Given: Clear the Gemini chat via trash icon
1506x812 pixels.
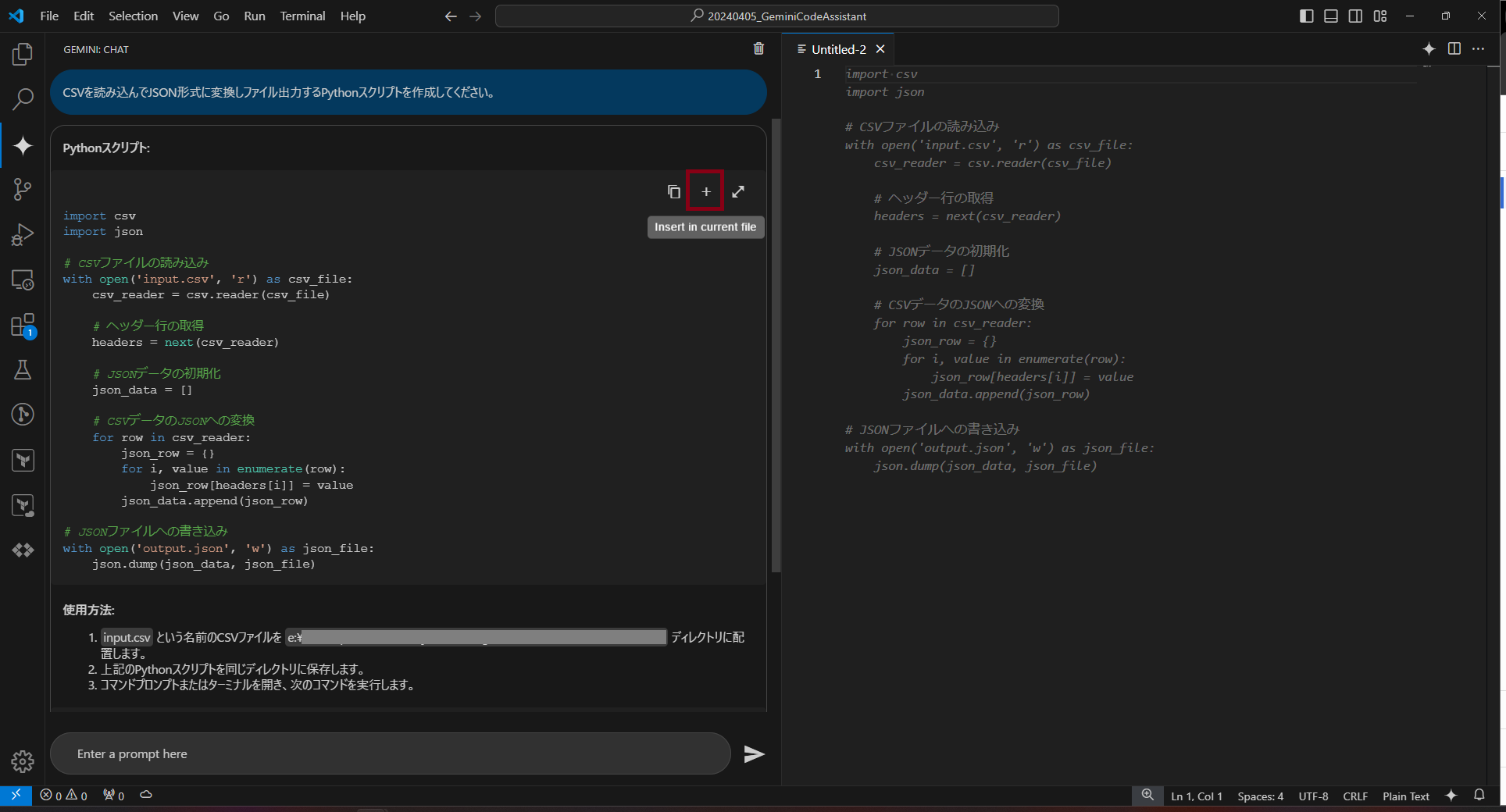Looking at the screenshot, I should tap(758, 49).
